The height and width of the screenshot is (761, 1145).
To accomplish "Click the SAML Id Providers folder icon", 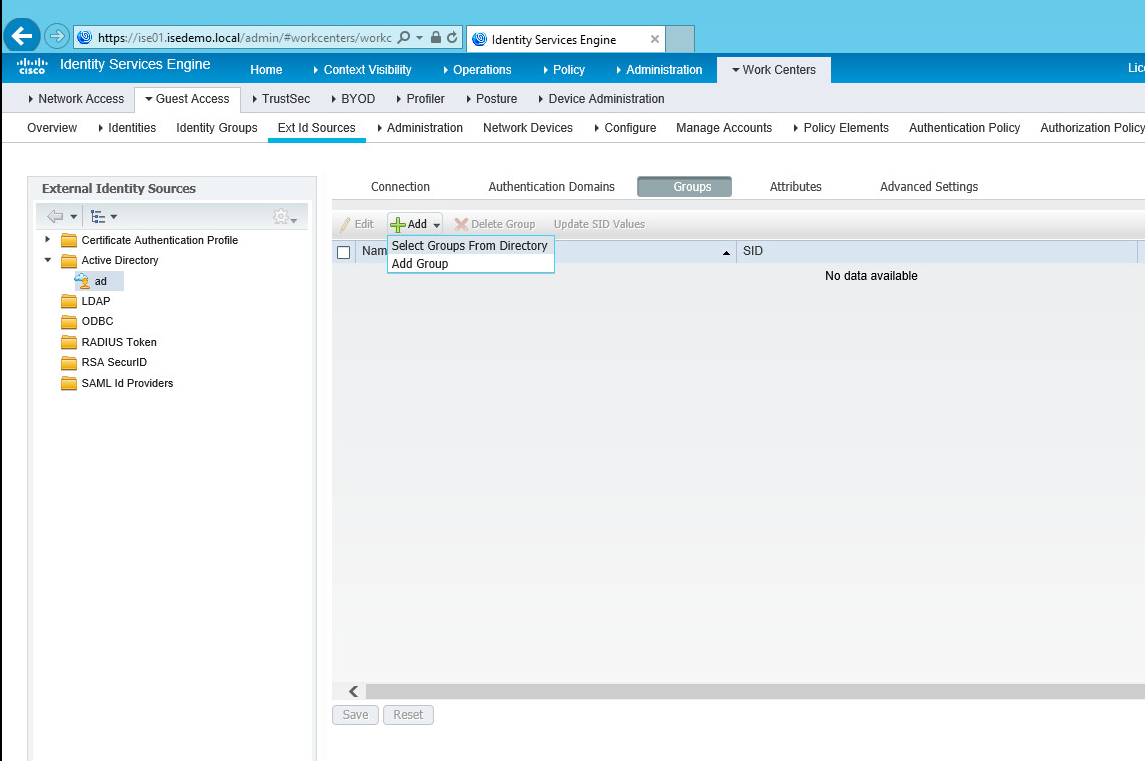I will point(69,383).
